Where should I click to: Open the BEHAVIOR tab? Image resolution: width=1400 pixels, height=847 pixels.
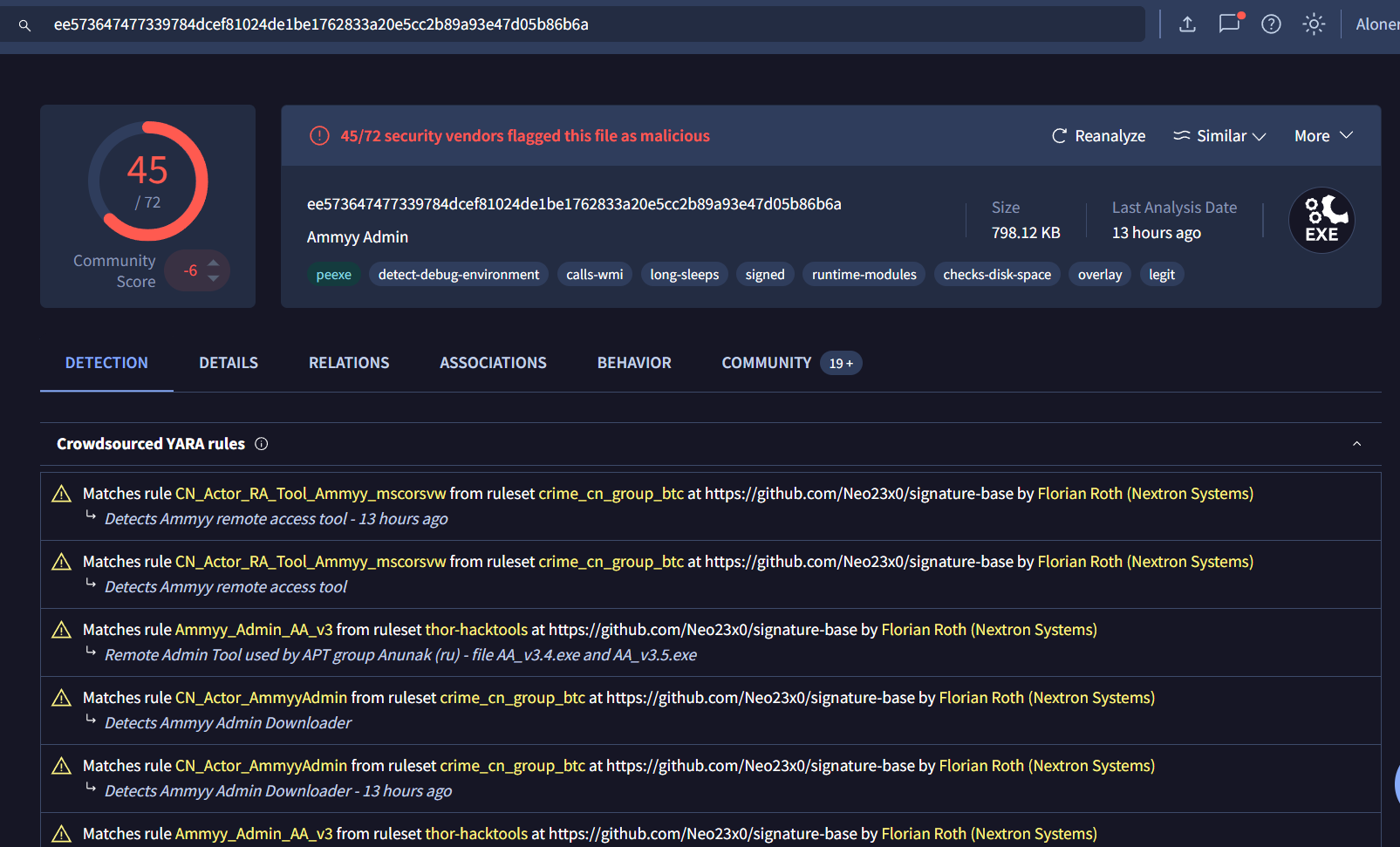(634, 363)
